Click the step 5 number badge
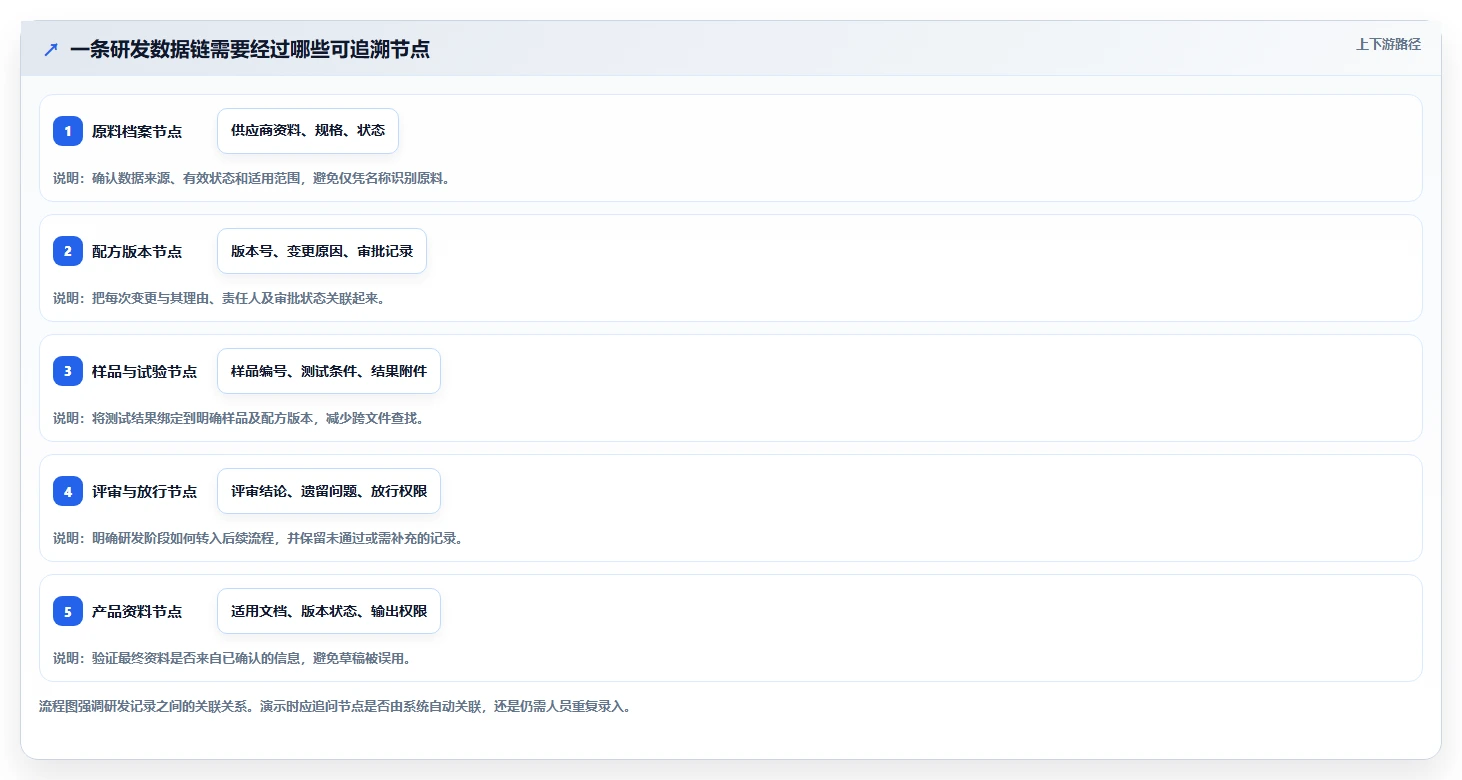Screen dimensions: 1462x780 pyautogui.click(x=68, y=611)
